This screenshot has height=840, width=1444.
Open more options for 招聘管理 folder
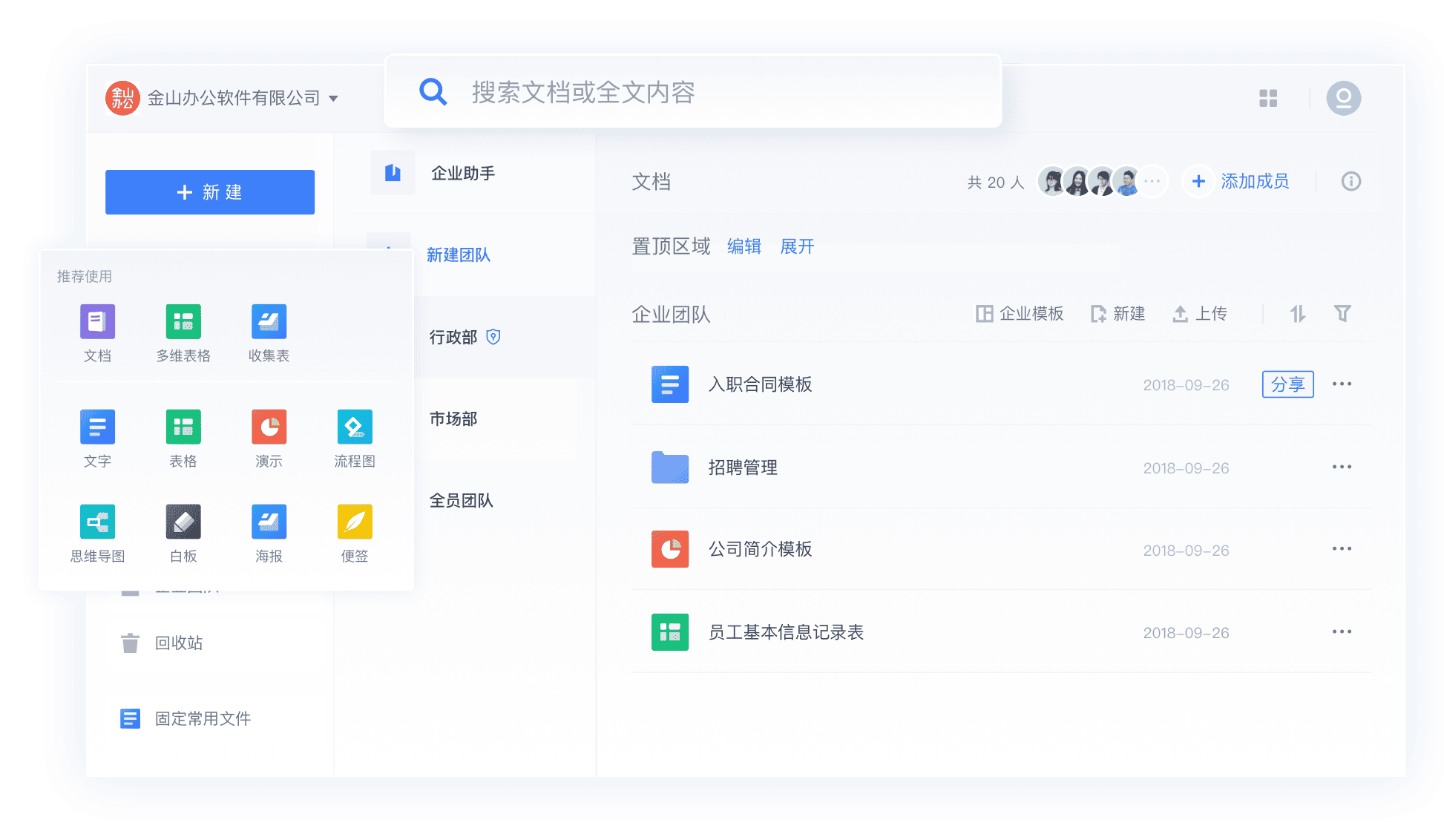pyautogui.click(x=1341, y=467)
